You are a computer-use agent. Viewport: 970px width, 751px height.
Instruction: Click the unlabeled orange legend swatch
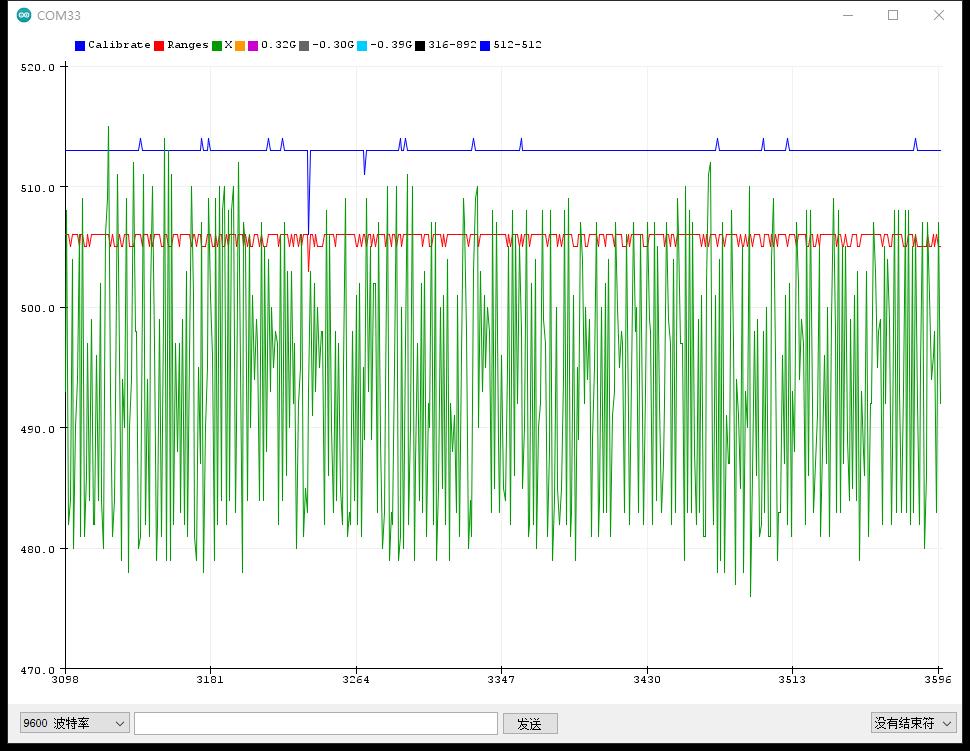tap(240, 46)
